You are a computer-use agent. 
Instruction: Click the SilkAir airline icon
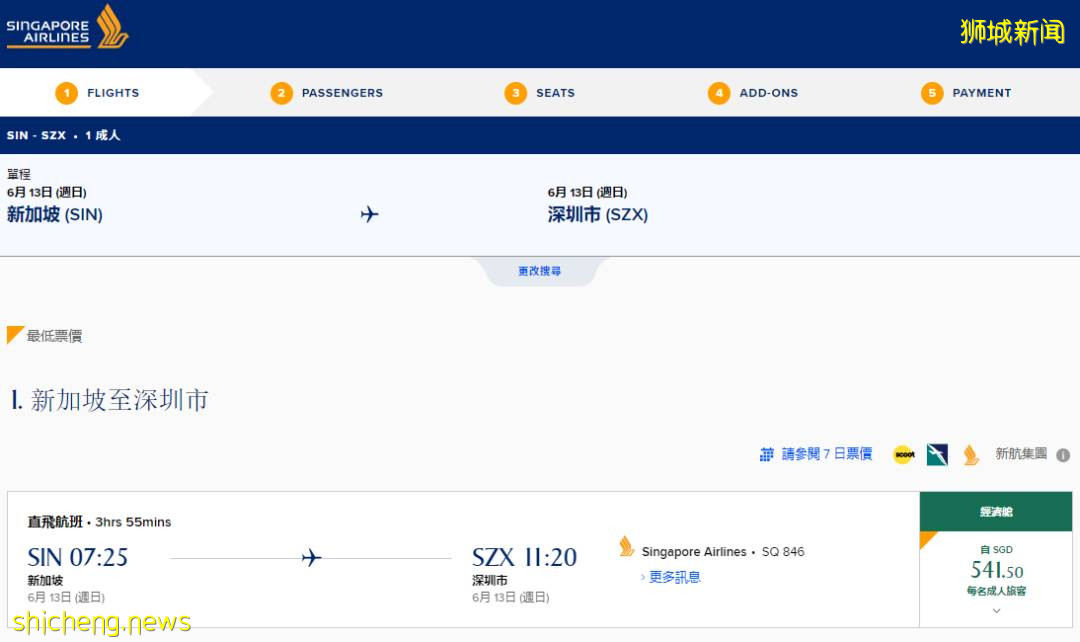pyautogui.click(x=935, y=454)
